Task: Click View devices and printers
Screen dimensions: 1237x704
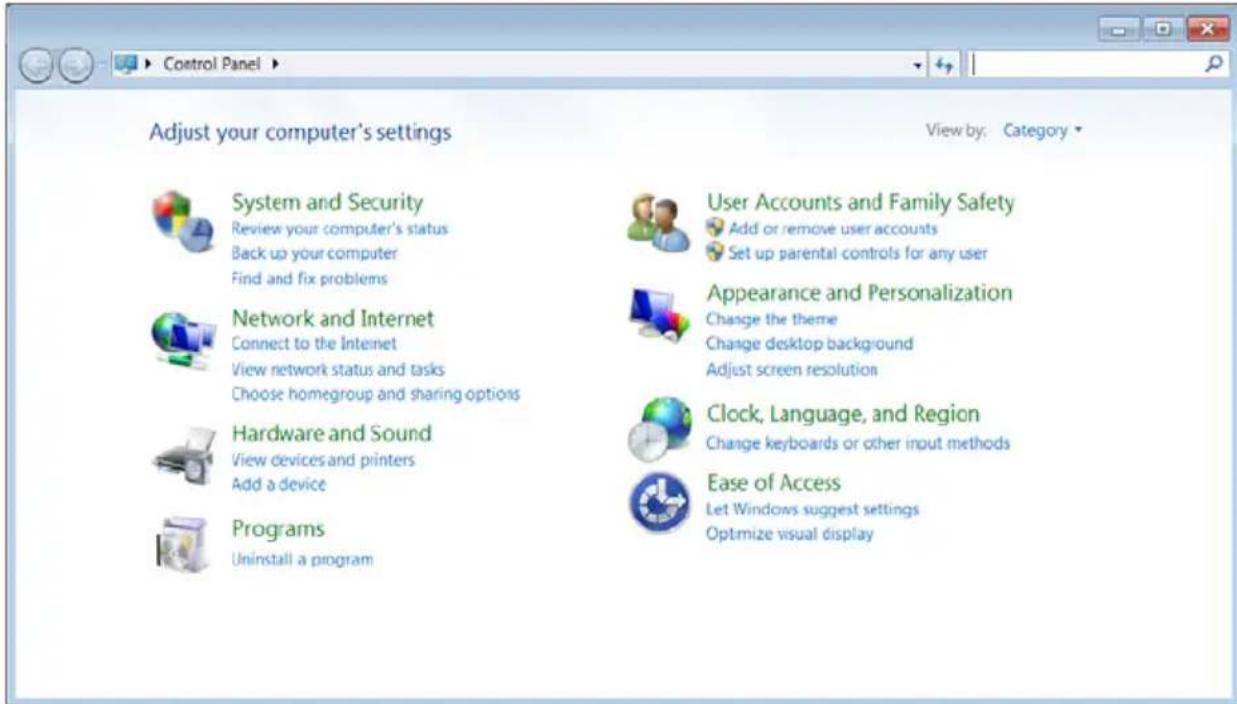Action: point(322,460)
